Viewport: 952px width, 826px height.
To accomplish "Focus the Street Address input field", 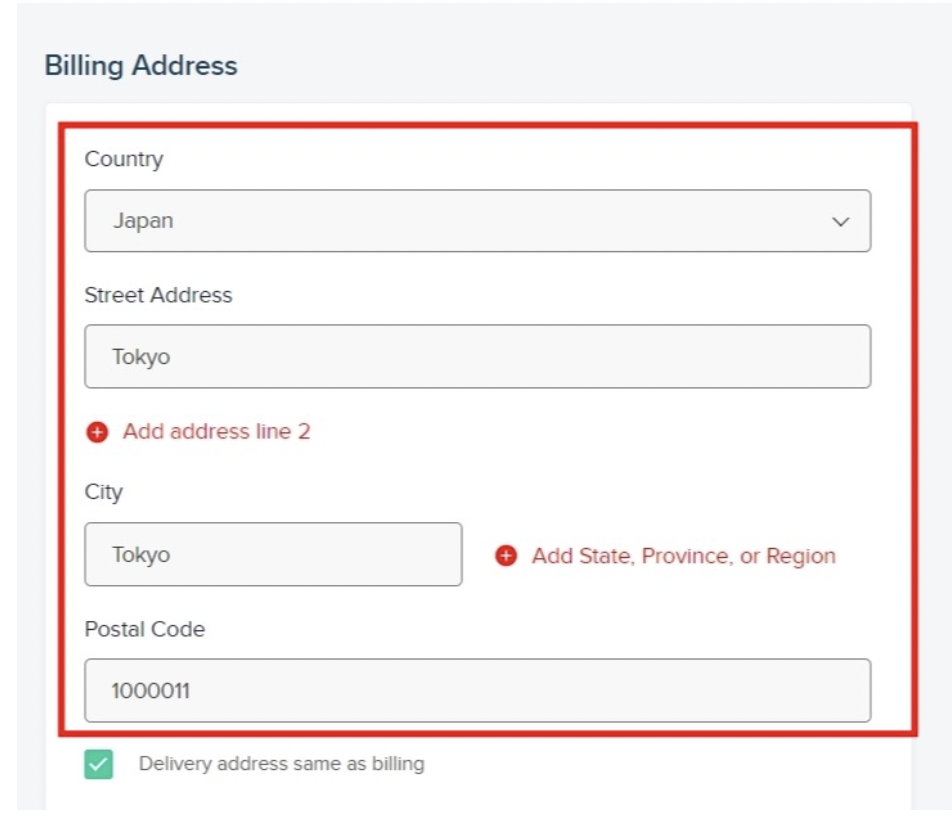I will click(478, 357).
